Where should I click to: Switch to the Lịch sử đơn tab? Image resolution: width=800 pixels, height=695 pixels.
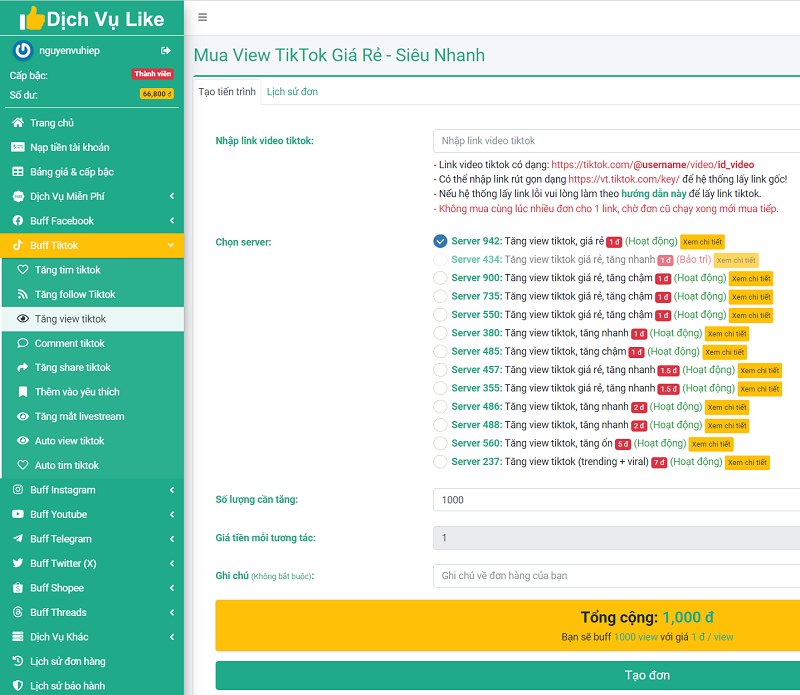(x=292, y=92)
